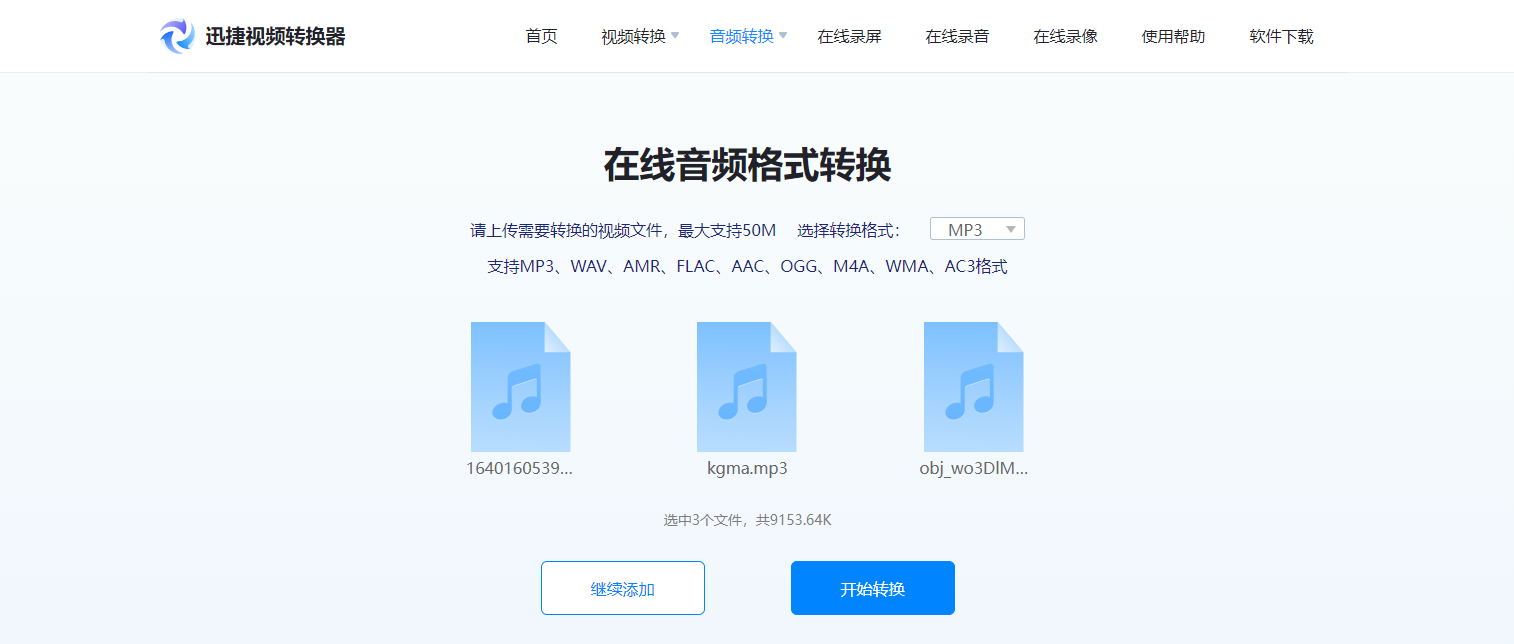Switch to the 首页 tab
This screenshot has height=644, width=1514.
pyautogui.click(x=540, y=35)
